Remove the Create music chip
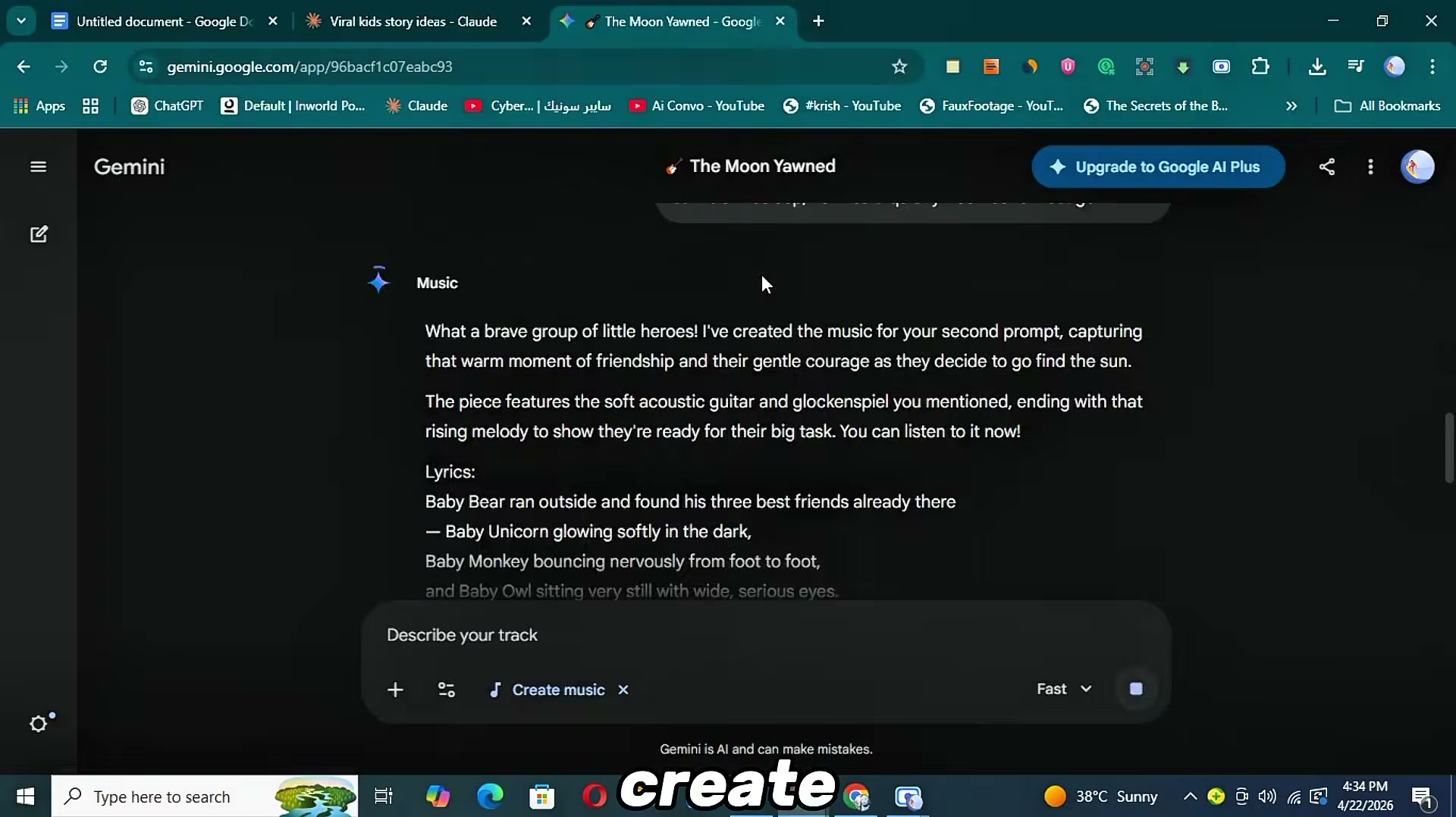 (x=623, y=690)
